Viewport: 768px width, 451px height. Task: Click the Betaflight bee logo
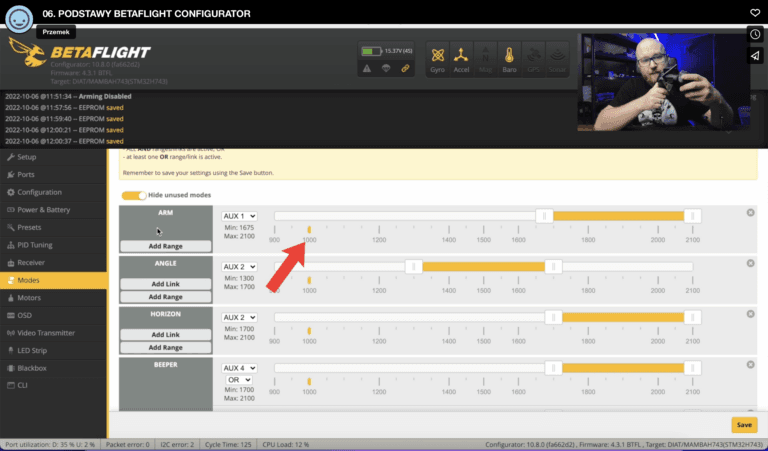tap(28, 52)
